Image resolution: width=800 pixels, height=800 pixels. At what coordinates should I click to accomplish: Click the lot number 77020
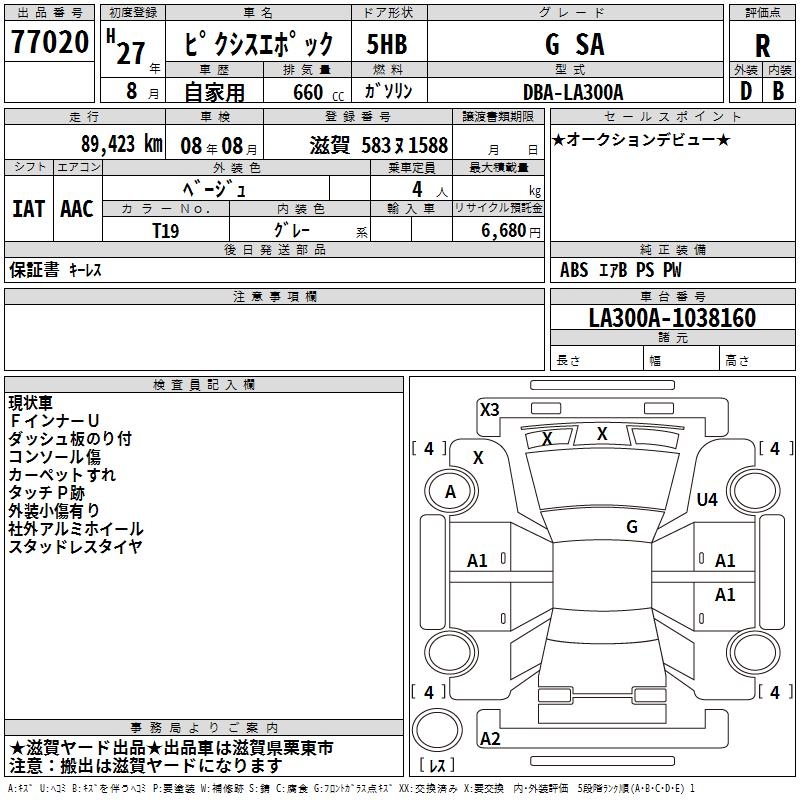point(49,42)
